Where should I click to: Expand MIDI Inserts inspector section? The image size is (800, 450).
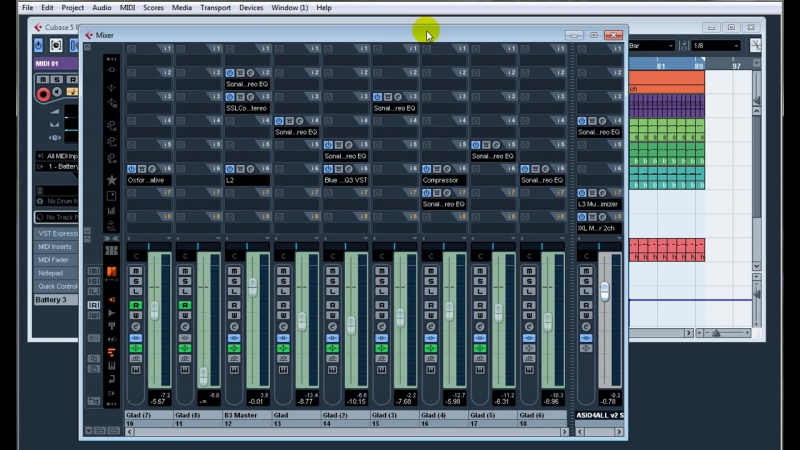(55, 246)
